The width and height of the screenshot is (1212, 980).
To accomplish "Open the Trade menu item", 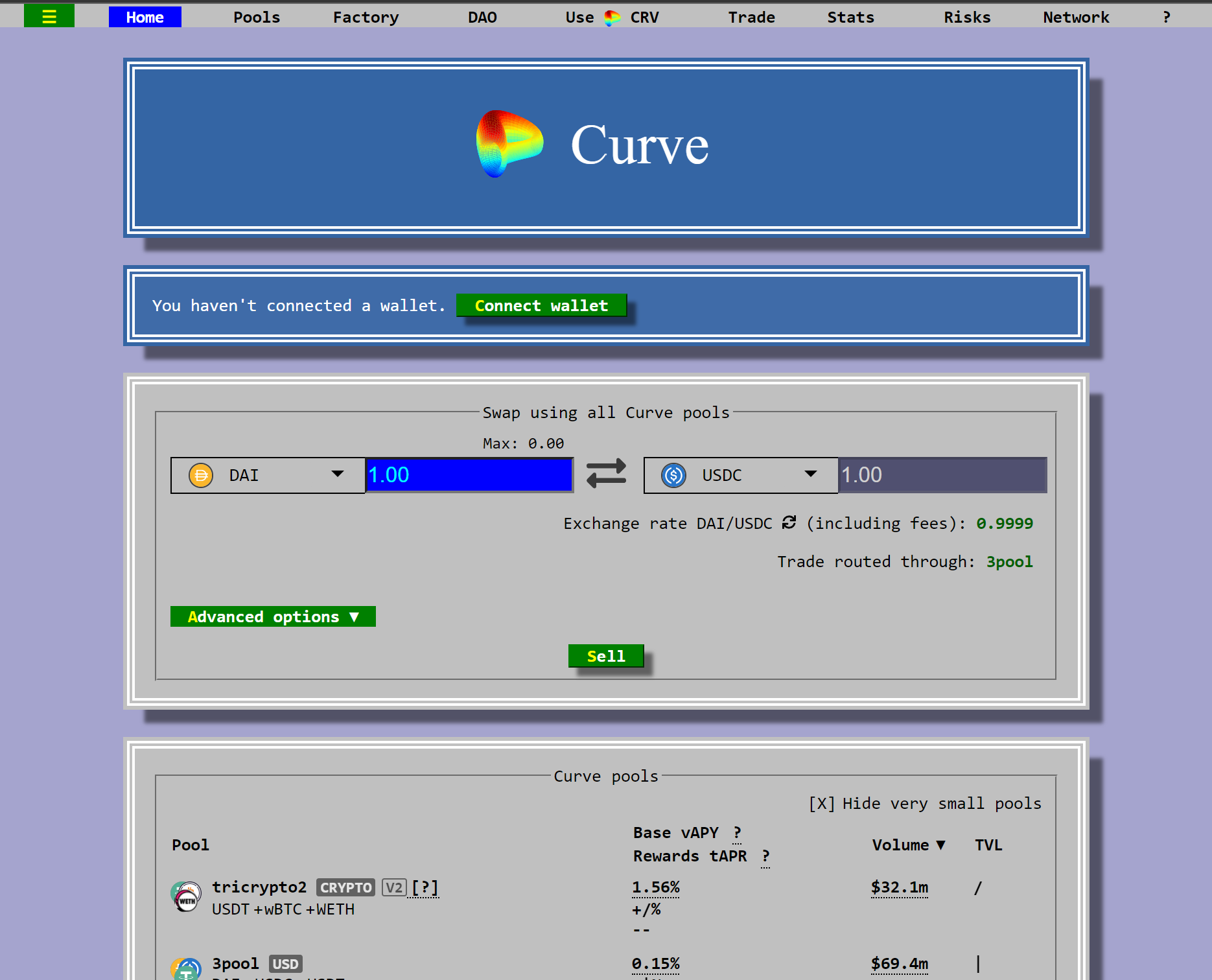I will [752, 17].
